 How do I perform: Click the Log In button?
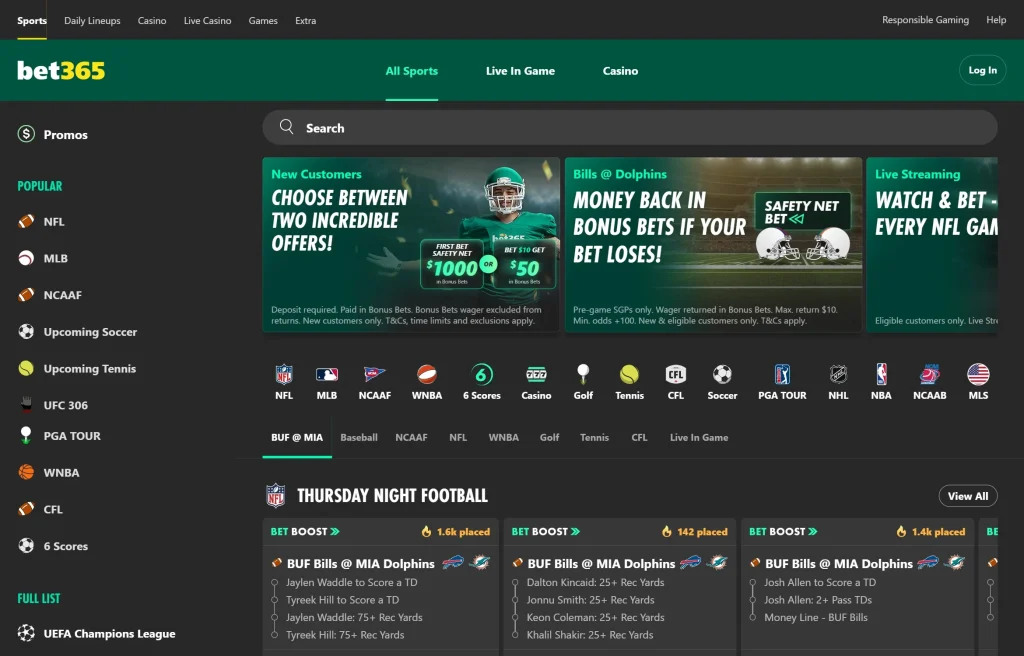pyautogui.click(x=981, y=70)
